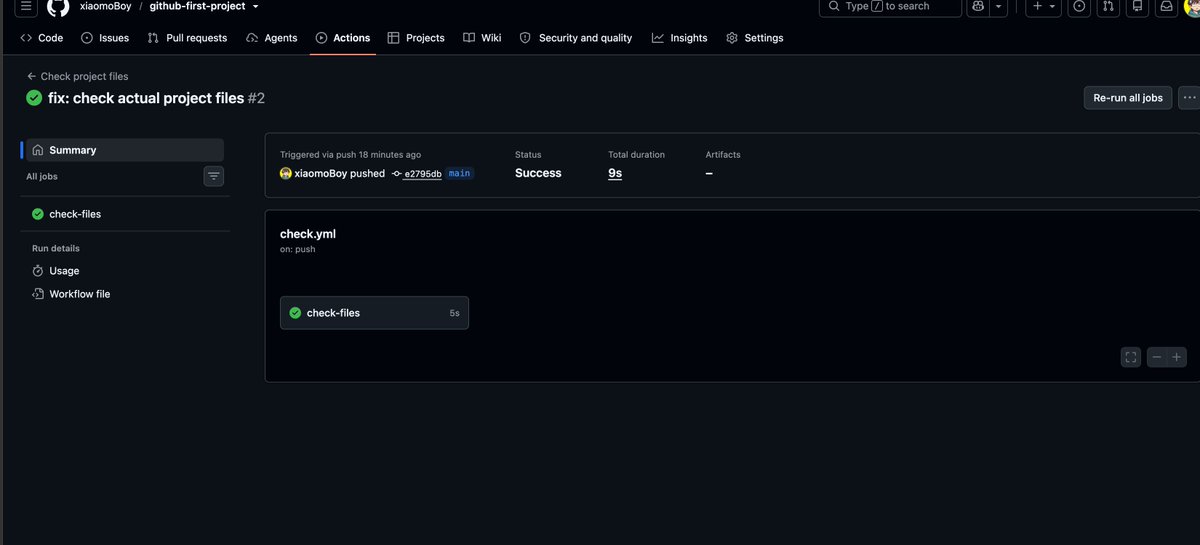
Task: Open the repositories icon in header
Action: tap(1137, 6)
